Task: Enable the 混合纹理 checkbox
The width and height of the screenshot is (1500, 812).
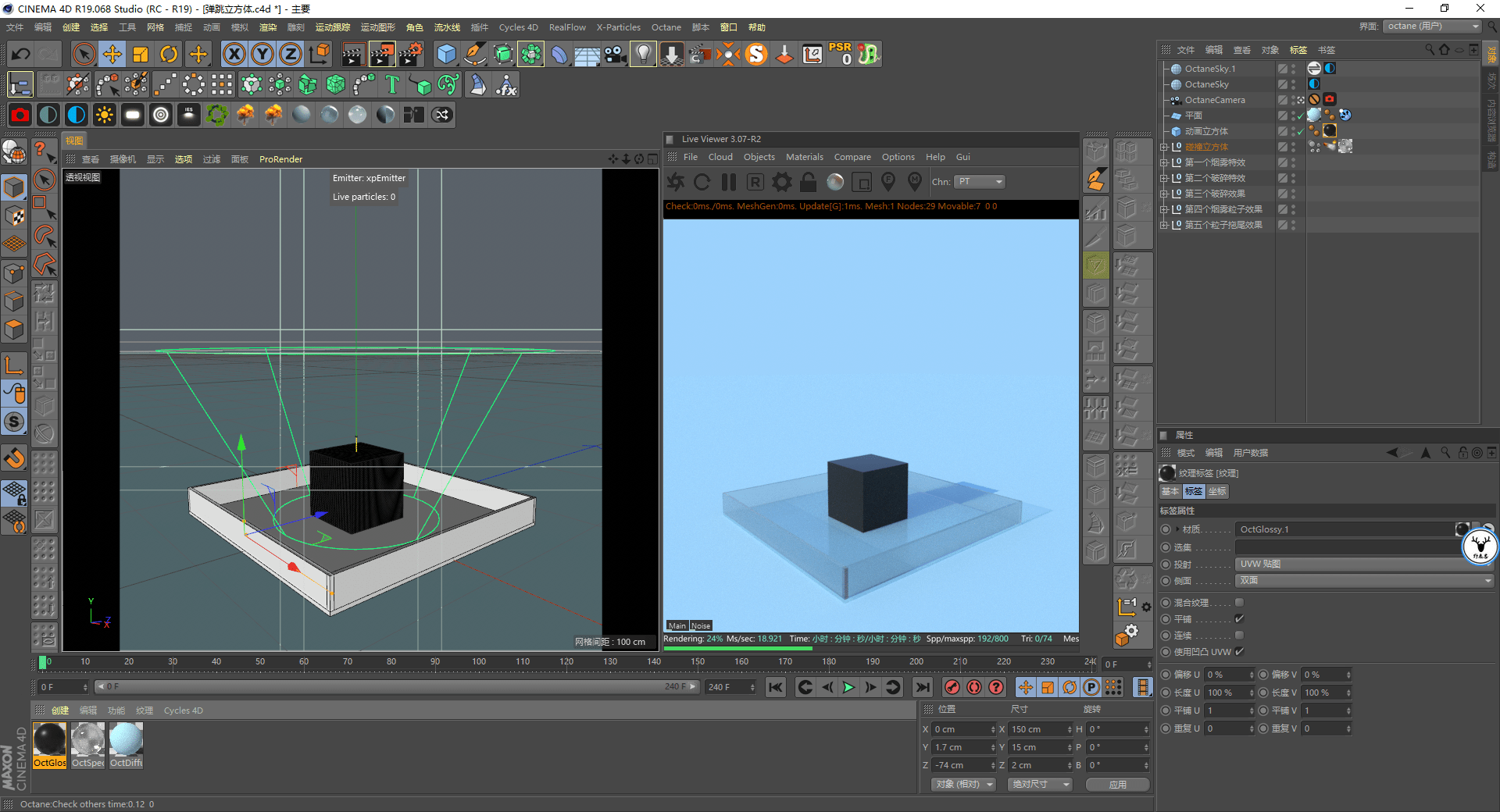Action: [x=1239, y=603]
